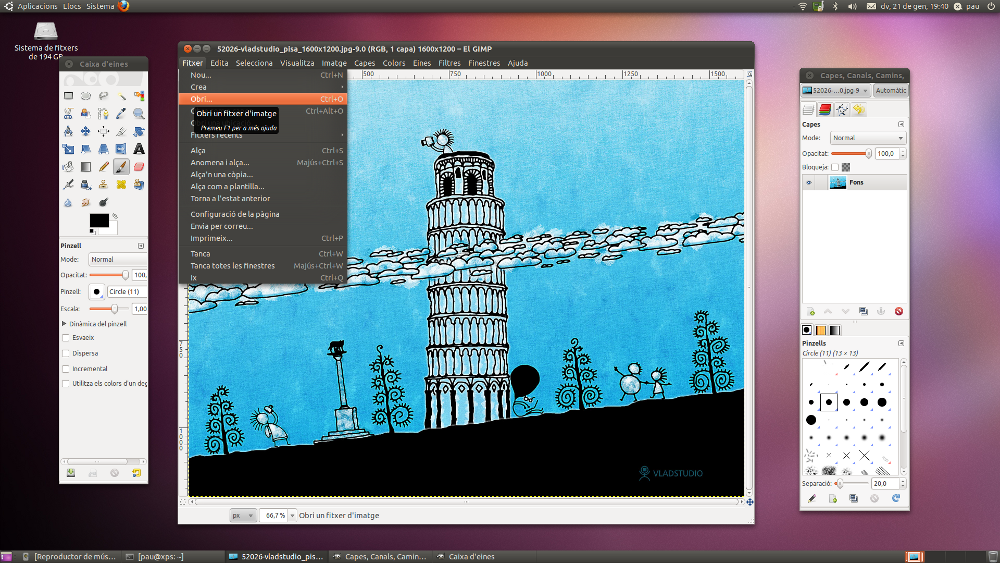The width and height of the screenshot is (1000, 563).
Task: Click the Escala slider in tool options
Action: [109, 309]
